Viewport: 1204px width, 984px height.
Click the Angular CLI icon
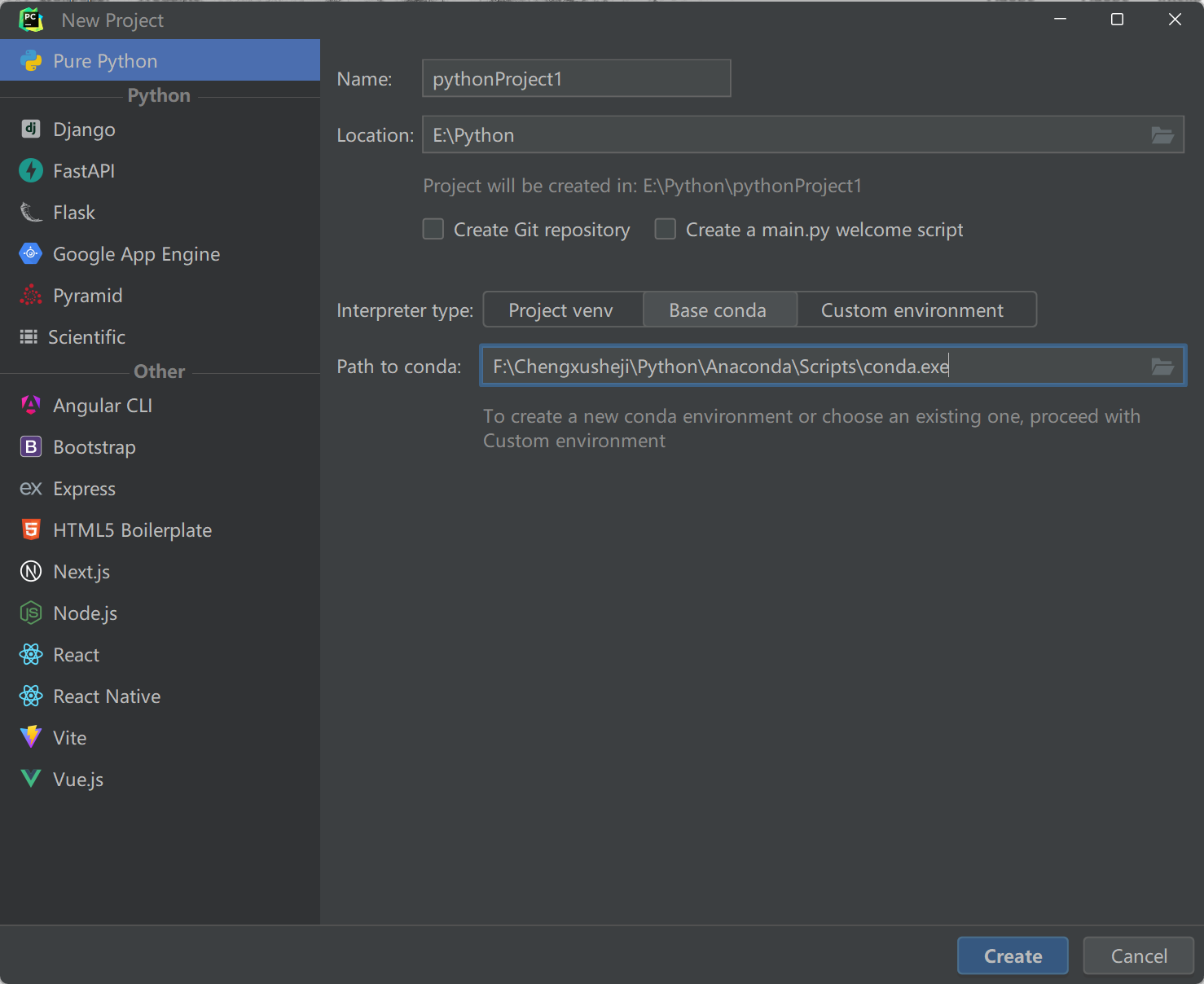point(31,405)
